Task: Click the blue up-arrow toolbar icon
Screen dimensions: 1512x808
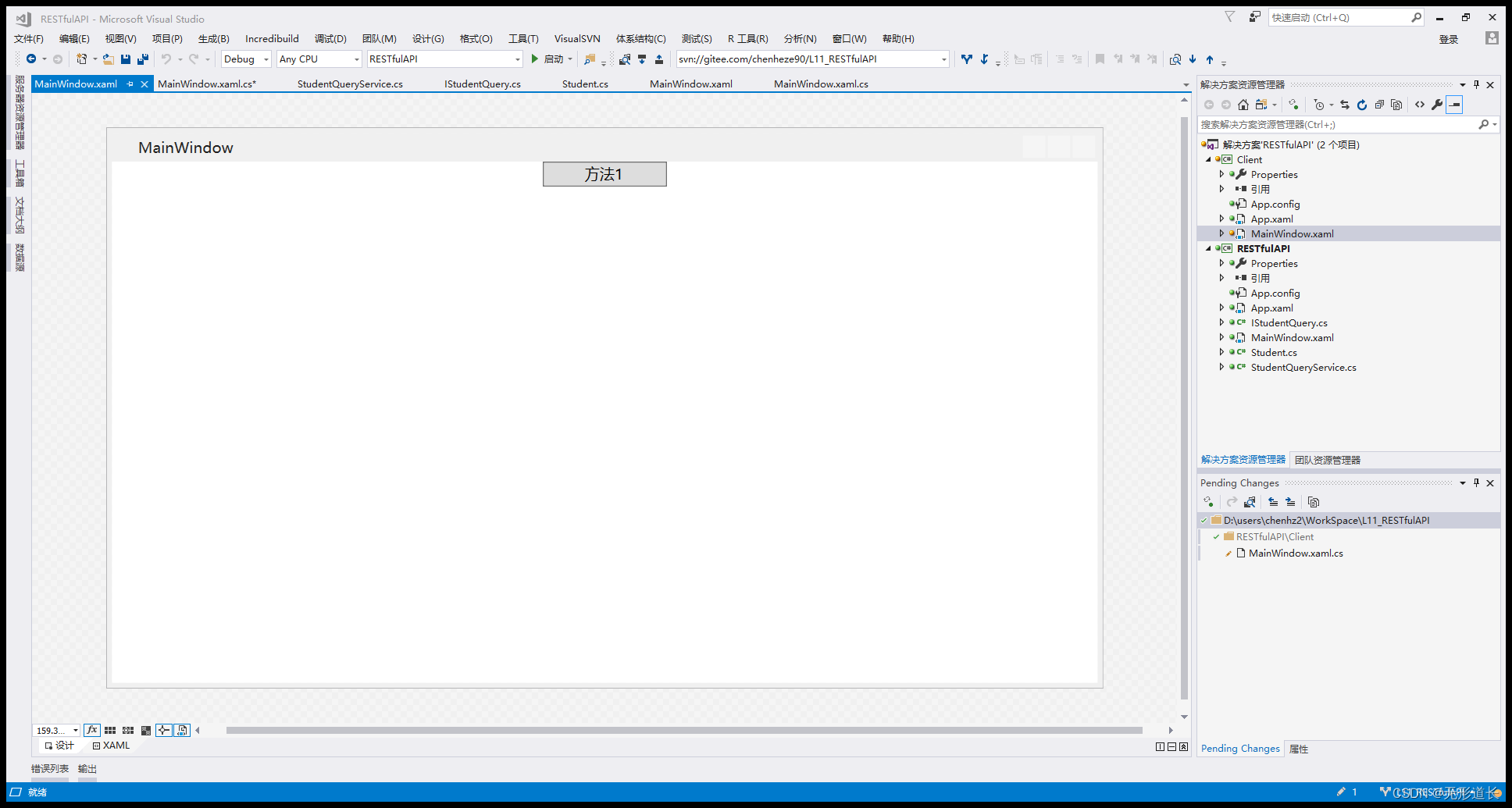Action: pos(1210,59)
